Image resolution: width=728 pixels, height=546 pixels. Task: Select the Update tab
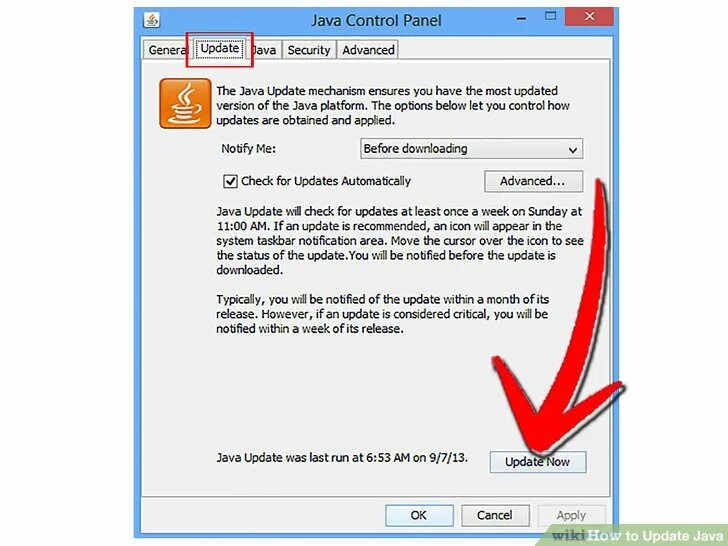[x=220, y=49]
